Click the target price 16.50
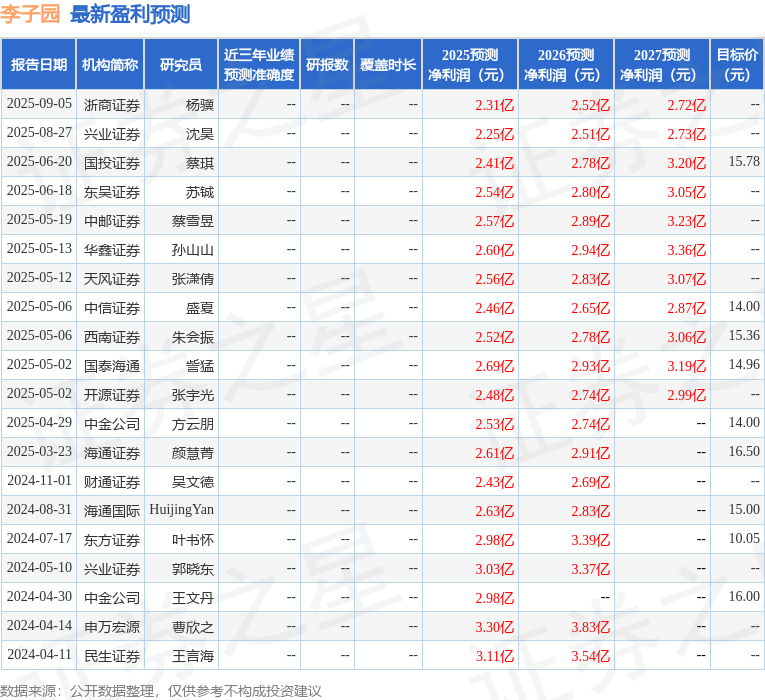765x700 pixels. tap(744, 451)
